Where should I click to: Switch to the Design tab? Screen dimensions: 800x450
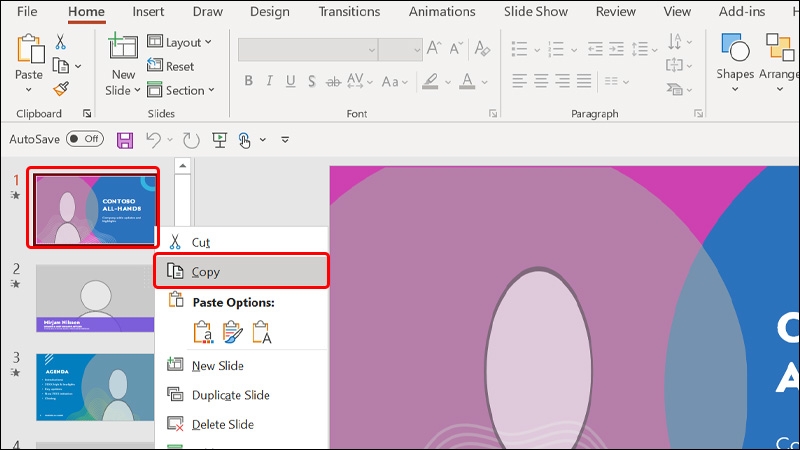(x=269, y=11)
